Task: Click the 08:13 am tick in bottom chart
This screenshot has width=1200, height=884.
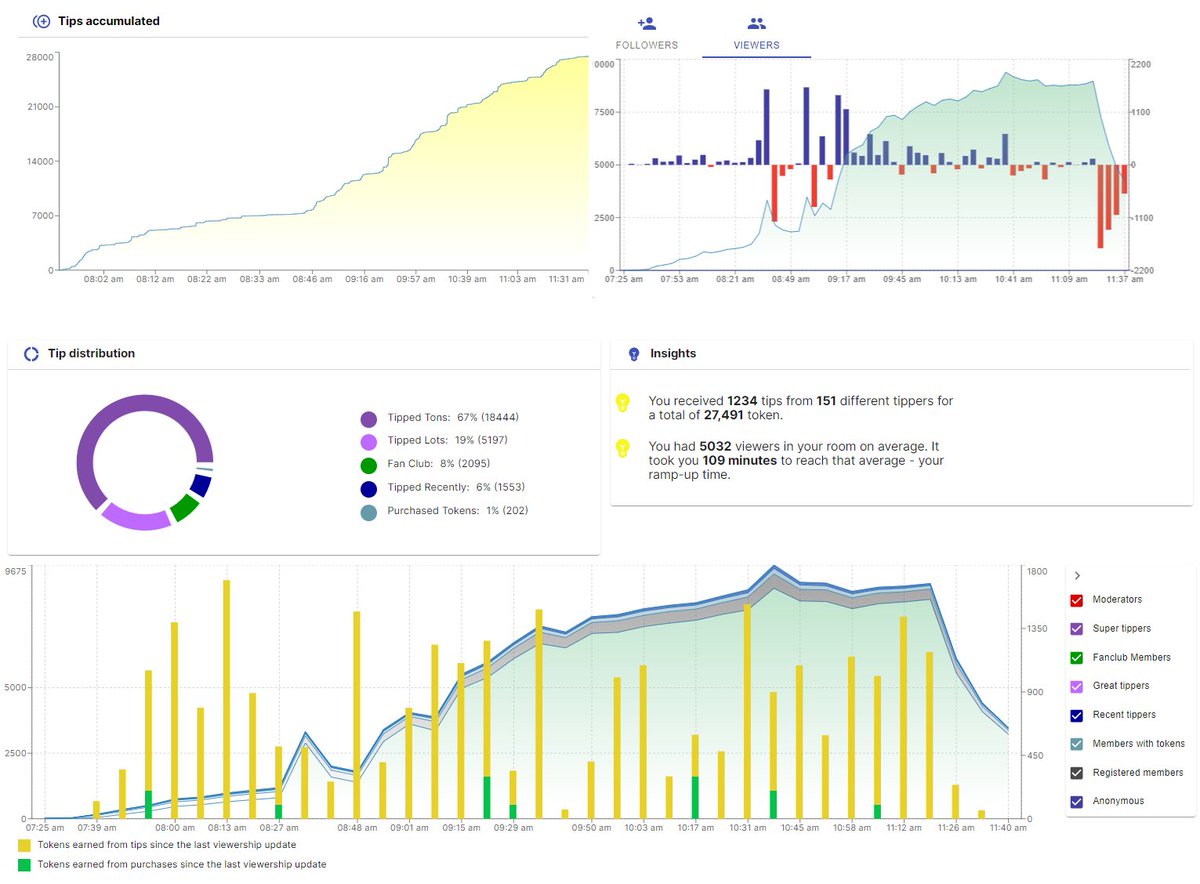Action: click(x=227, y=828)
